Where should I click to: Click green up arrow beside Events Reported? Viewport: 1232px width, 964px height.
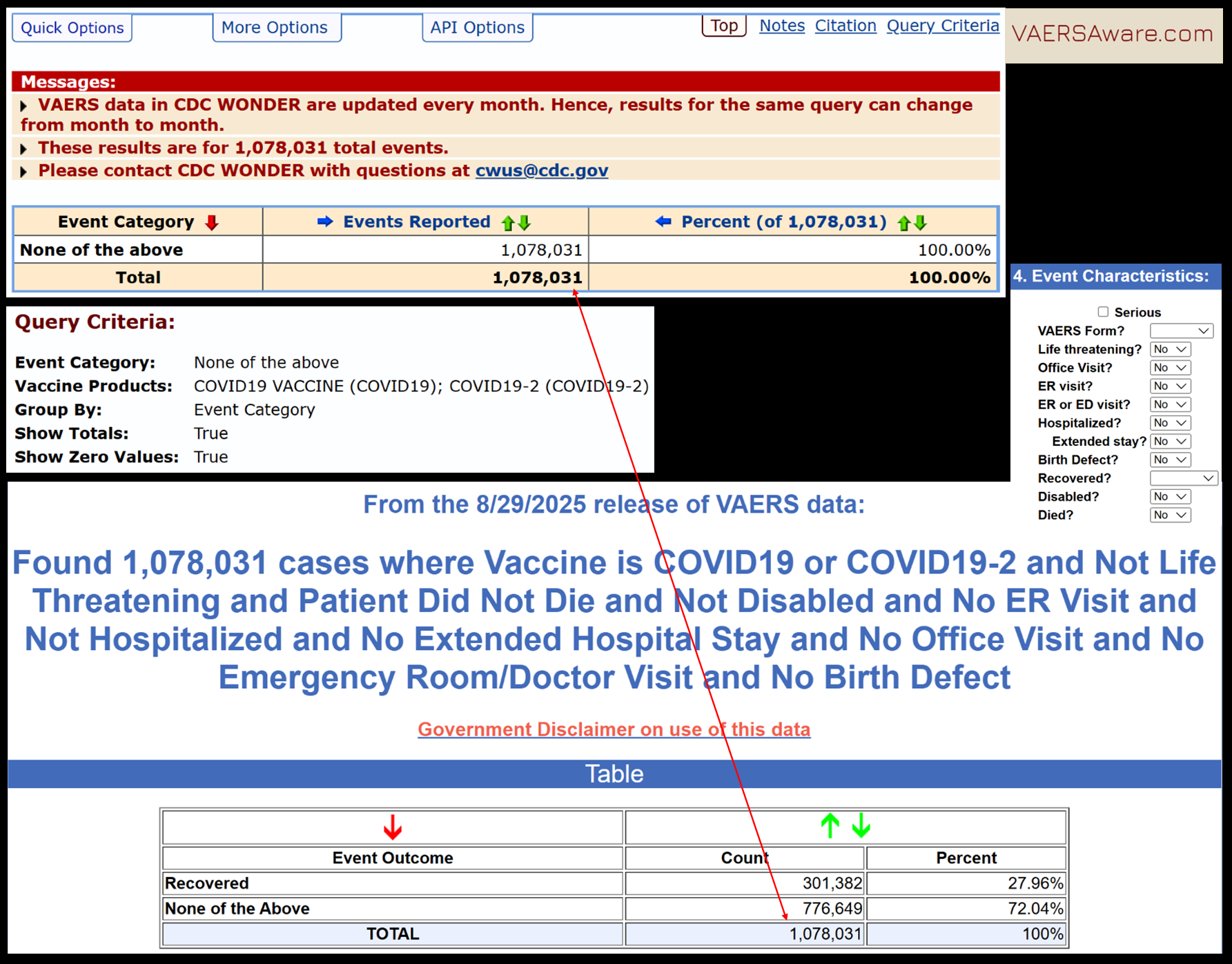click(508, 223)
